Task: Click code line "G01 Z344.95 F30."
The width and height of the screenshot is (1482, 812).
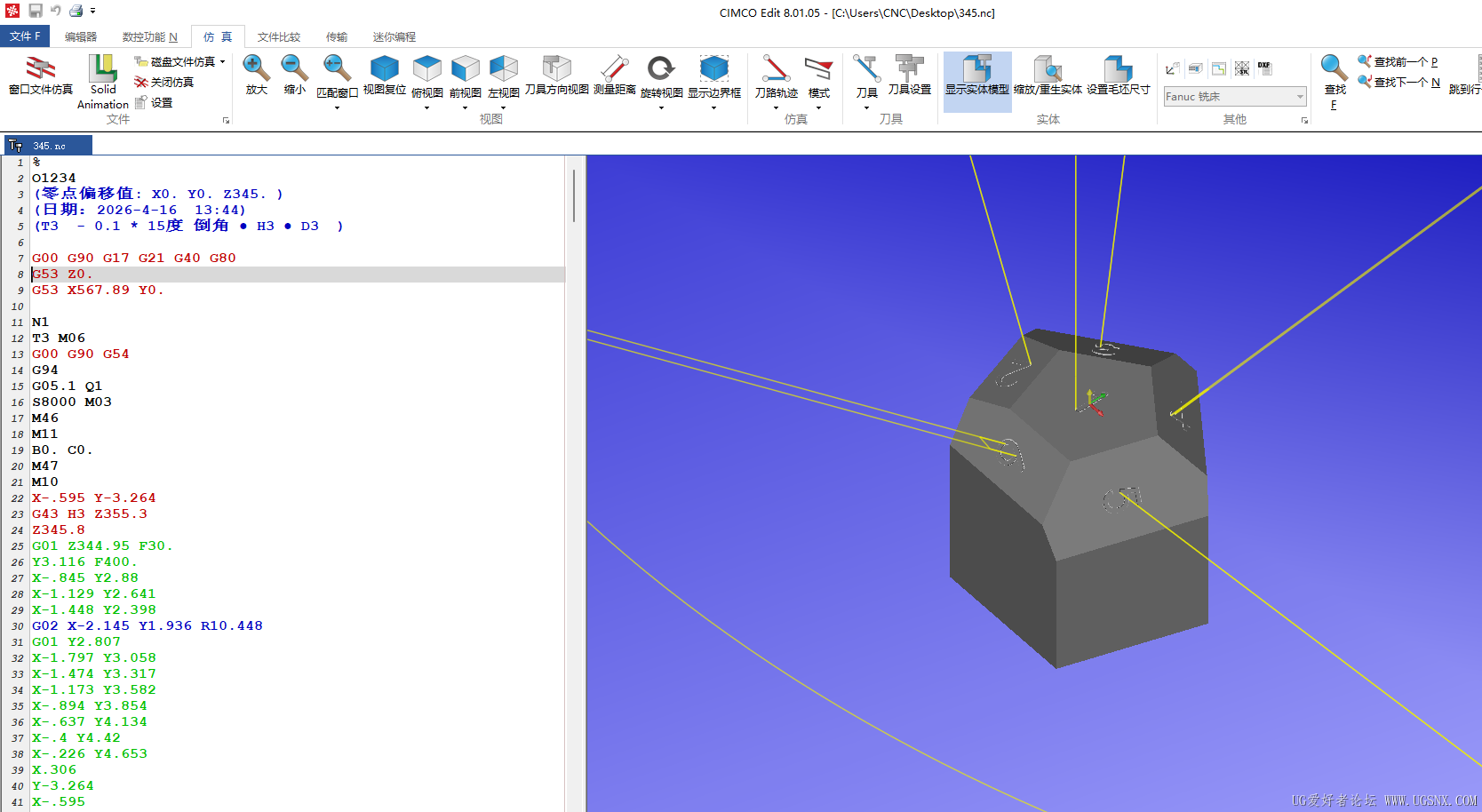Action: (x=102, y=545)
